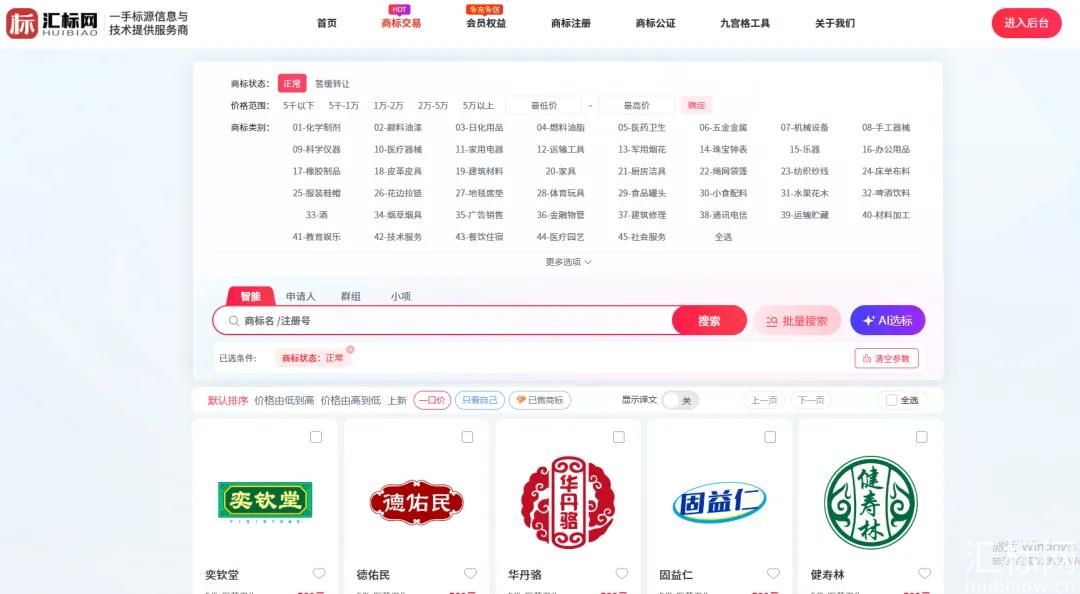The width and height of the screenshot is (1080, 594).
Task: Switch to the 智能 search tab
Action: coord(251,296)
